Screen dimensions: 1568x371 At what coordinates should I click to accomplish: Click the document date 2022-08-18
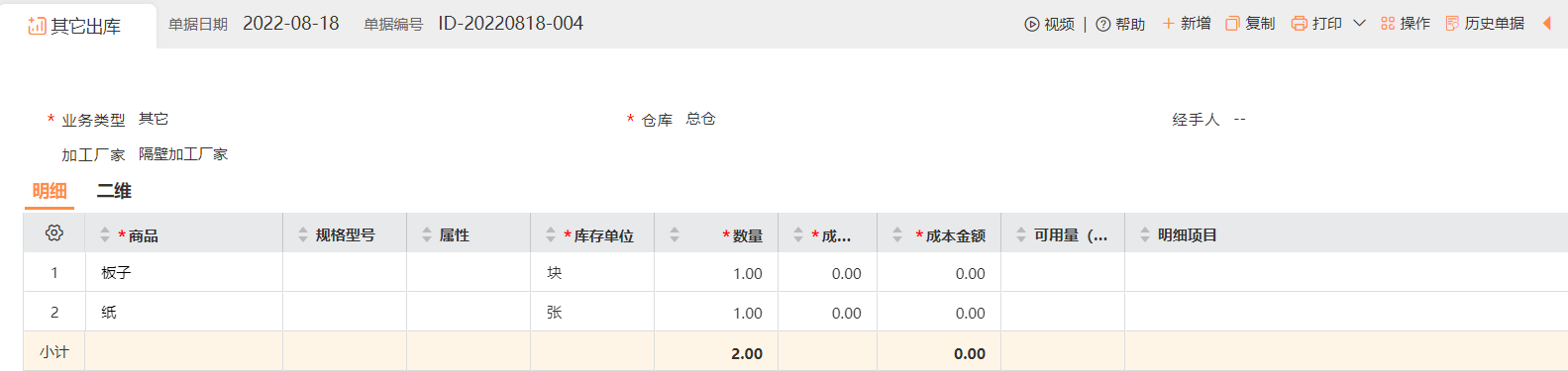[291, 23]
